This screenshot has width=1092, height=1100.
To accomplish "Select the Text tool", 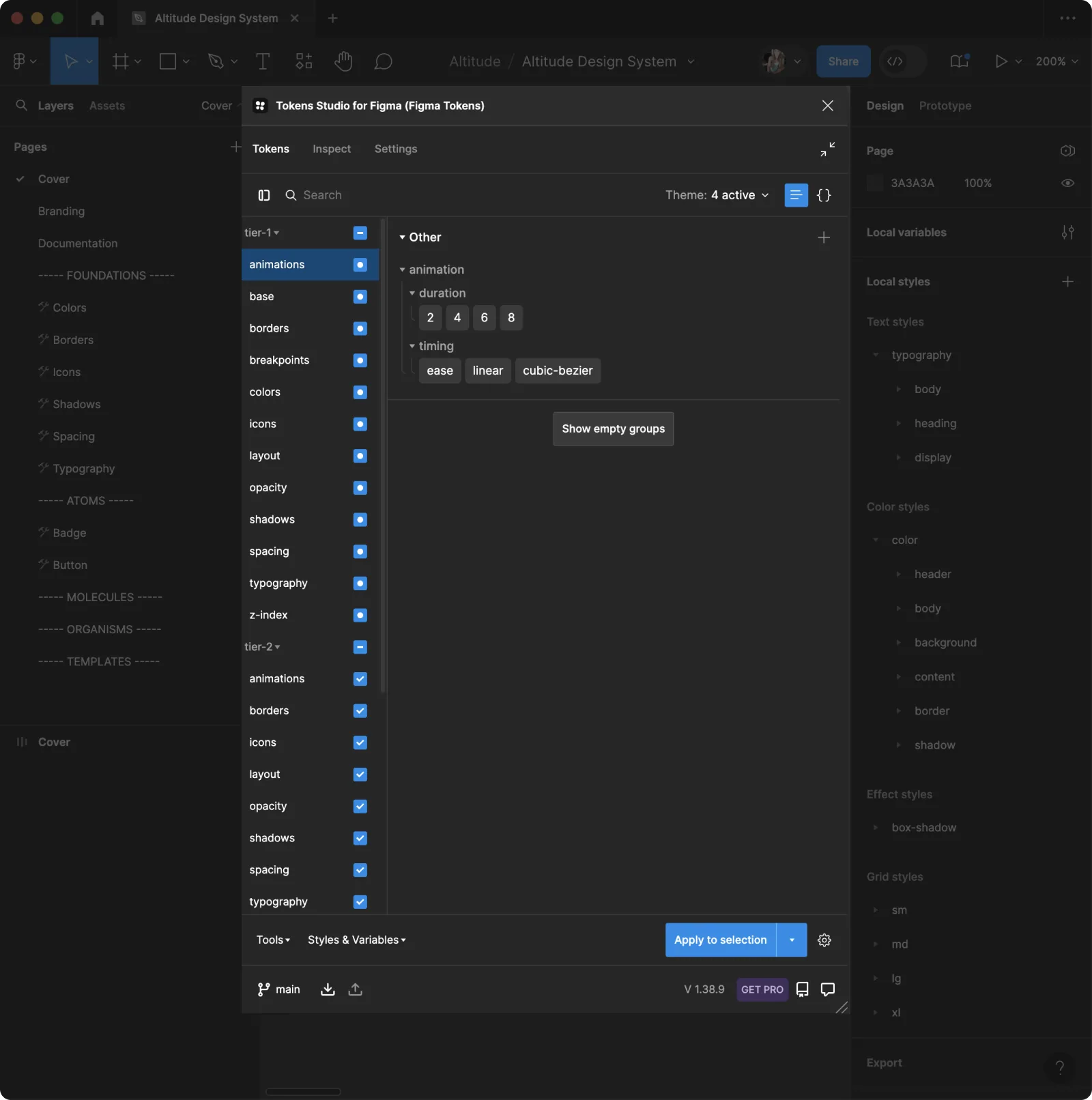I will coord(262,61).
